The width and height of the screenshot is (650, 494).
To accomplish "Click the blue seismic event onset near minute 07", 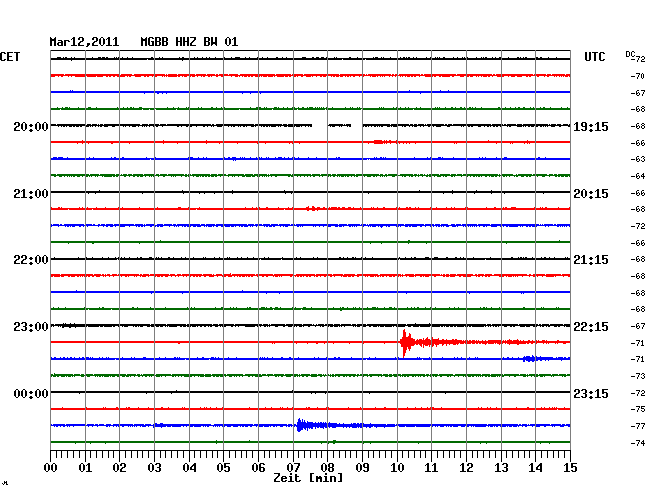I will (302, 425).
